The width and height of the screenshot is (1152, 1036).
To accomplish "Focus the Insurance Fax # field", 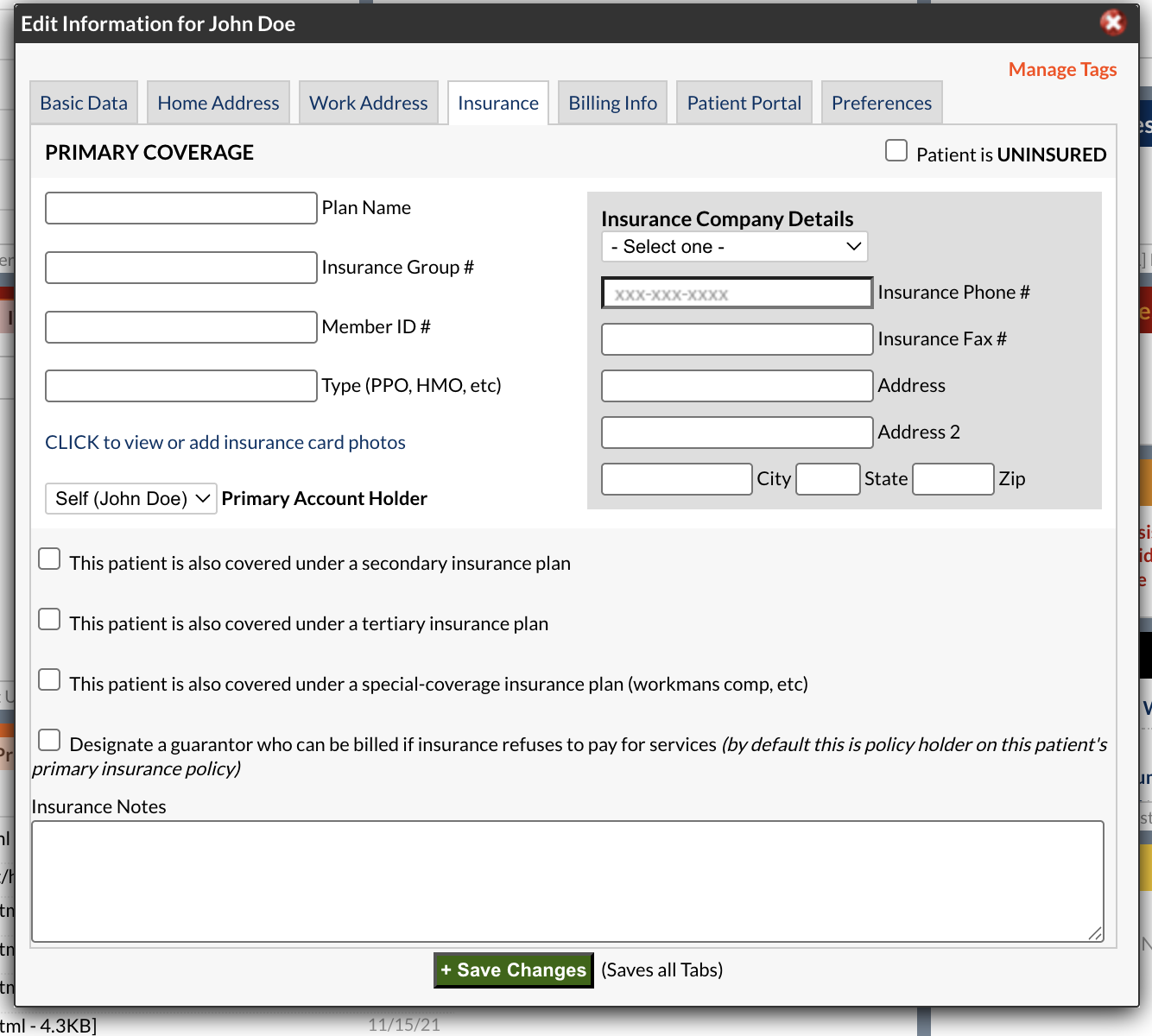I will 737,339.
